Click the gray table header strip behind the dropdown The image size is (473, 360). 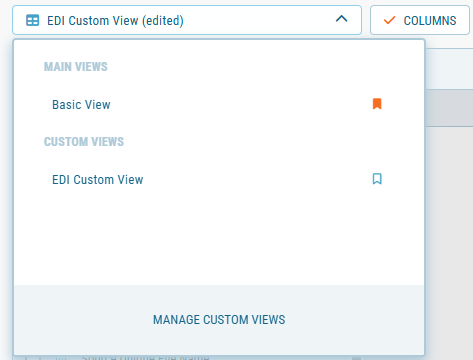pos(449,108)
